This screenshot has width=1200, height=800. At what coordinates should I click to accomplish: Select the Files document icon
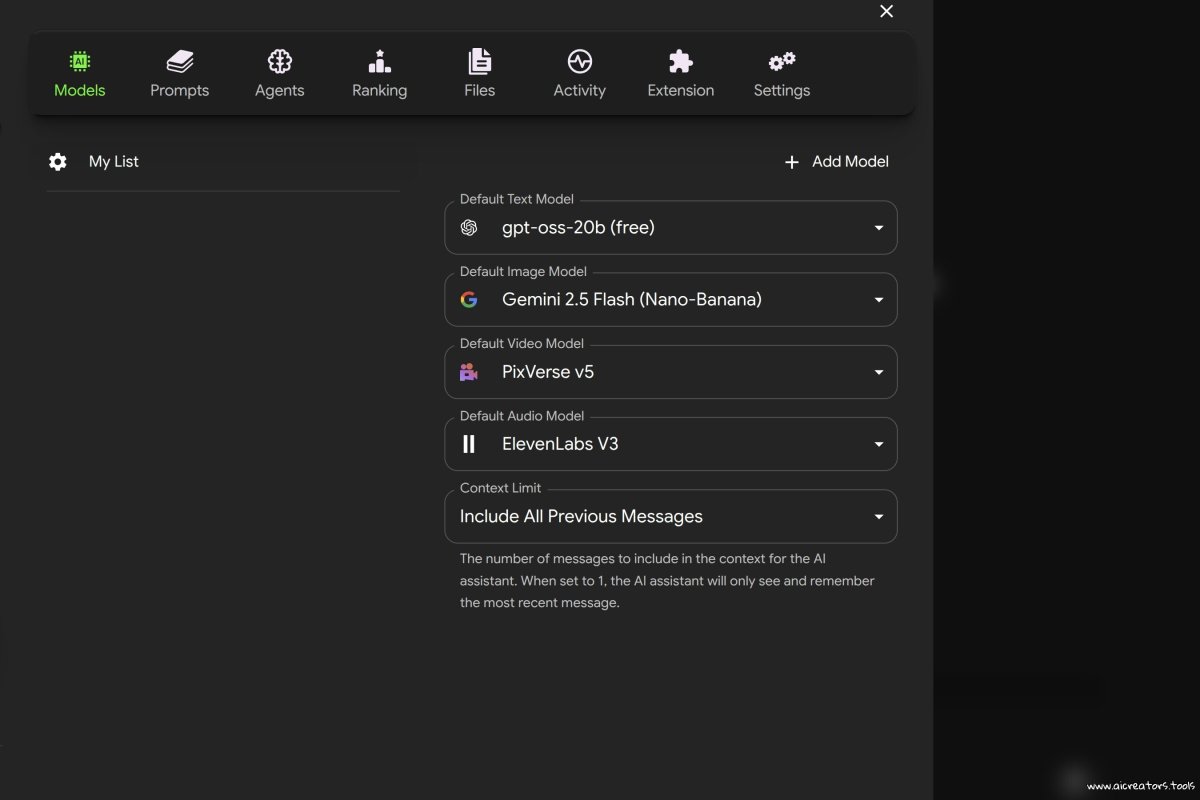click(479, 60)
